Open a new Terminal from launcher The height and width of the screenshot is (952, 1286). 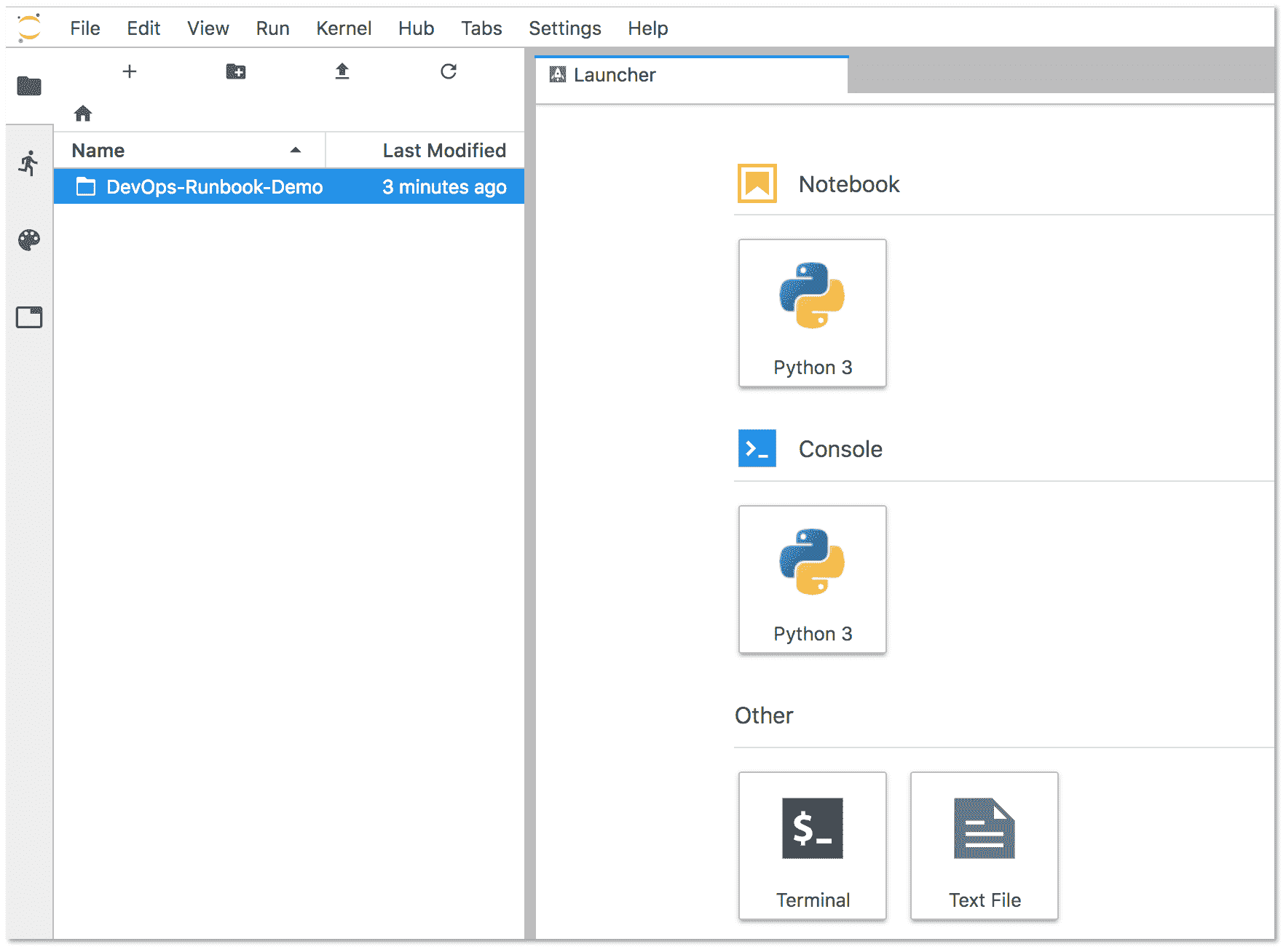coord(812,846)
